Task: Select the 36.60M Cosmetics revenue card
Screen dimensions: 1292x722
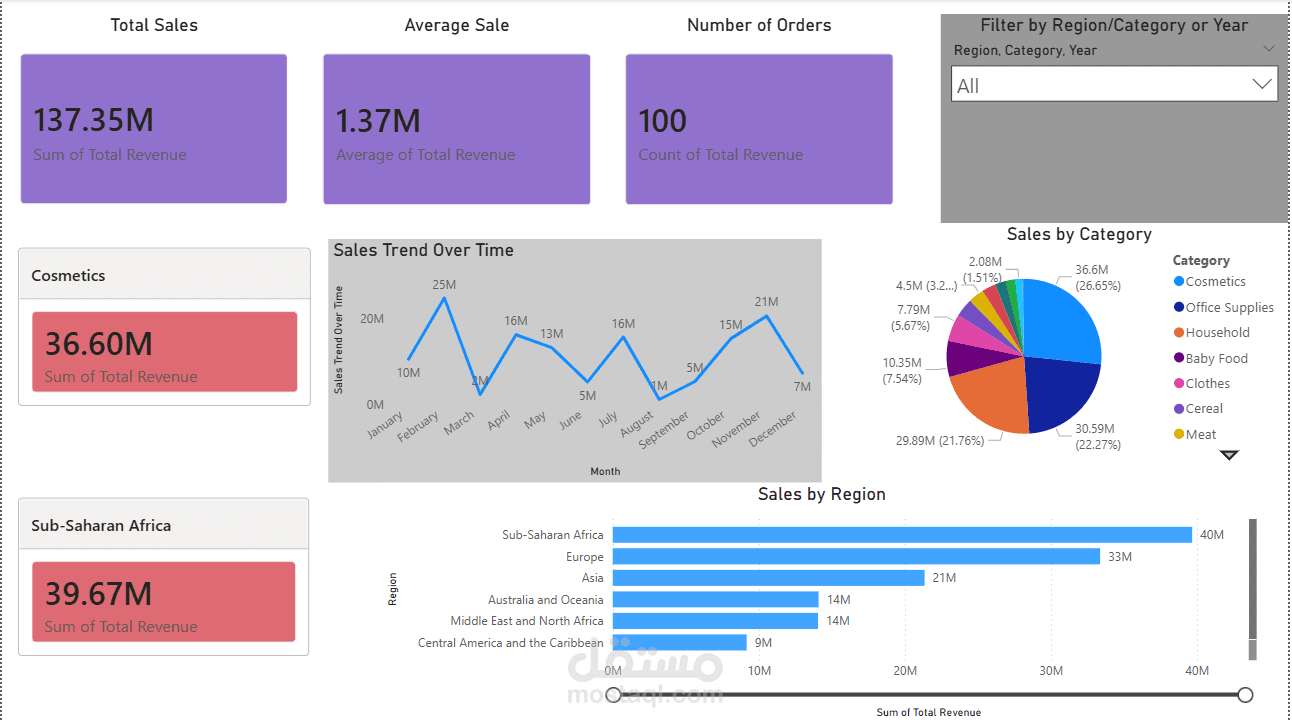Action: click(x=164, y=352)
